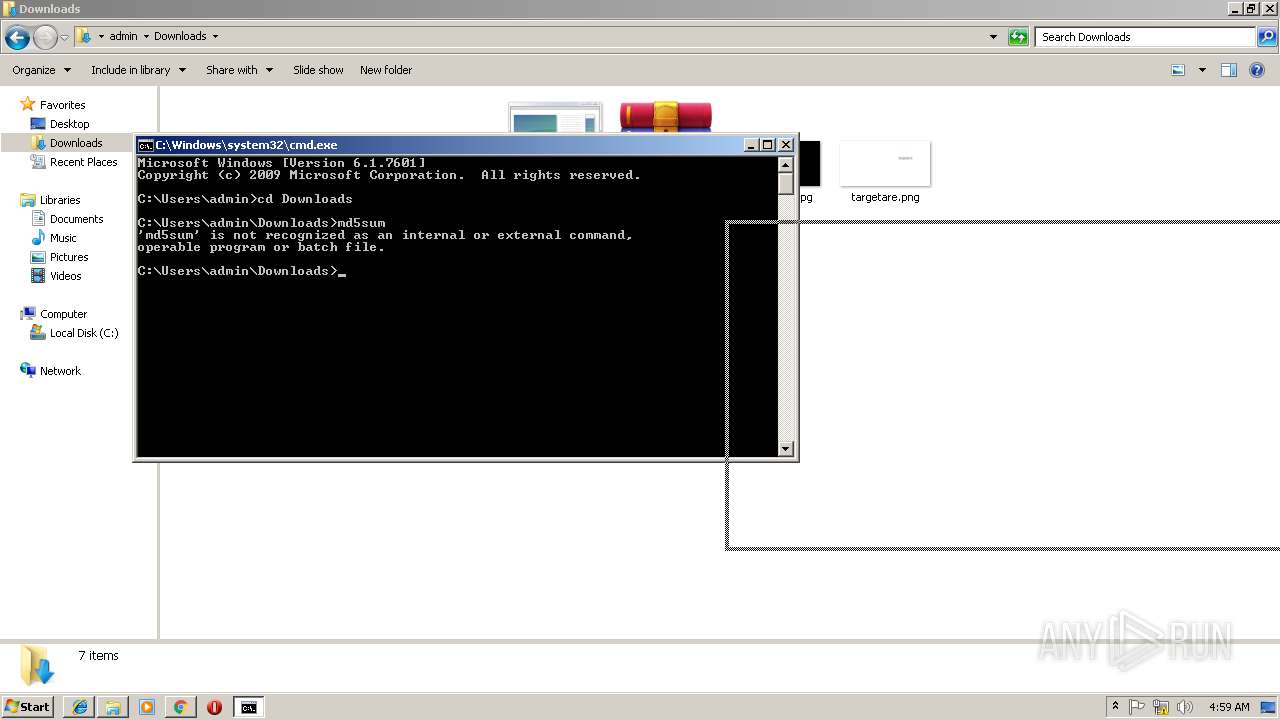Launch Internet Explorer from taskbar
Viewport: 1280px width, 720px height.
[x=80, y=707]
